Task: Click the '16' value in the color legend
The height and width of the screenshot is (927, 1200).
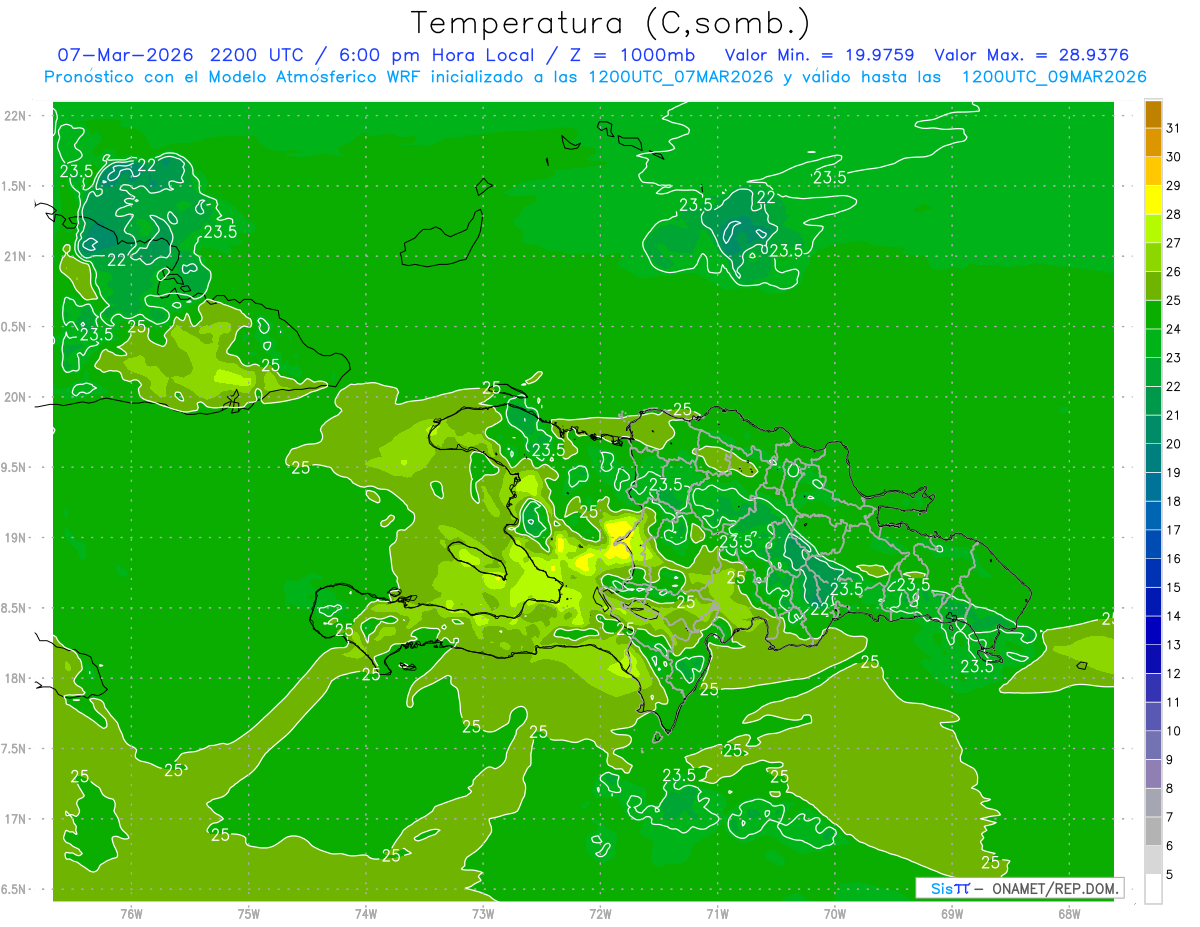Action: [1174, 559]
